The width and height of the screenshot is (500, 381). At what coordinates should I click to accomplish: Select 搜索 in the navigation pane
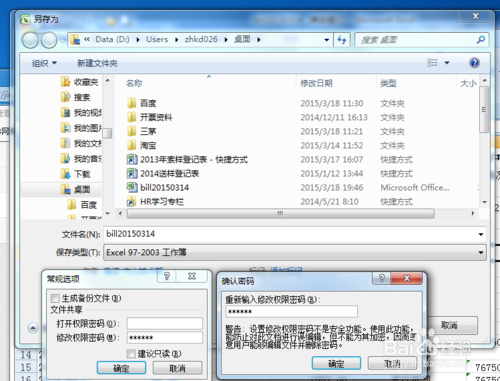point(76,97)
